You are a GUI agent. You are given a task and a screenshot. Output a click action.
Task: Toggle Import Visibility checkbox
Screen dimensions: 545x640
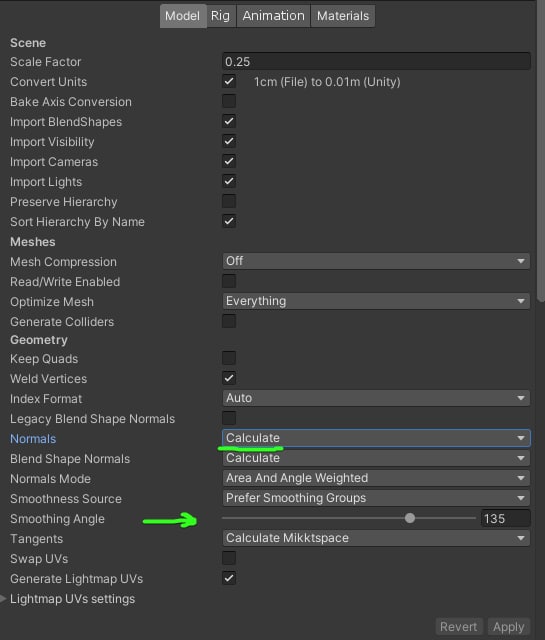click(229, 141)
